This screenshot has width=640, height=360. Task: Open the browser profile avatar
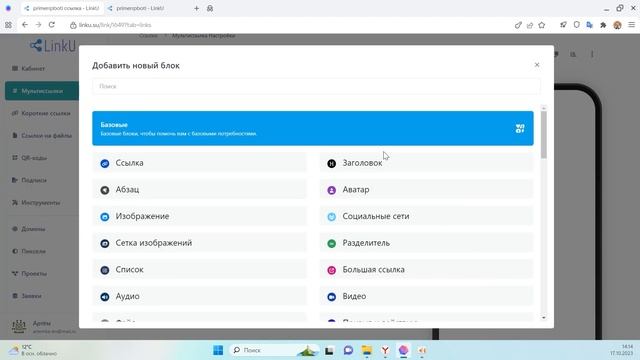(617, 25)
